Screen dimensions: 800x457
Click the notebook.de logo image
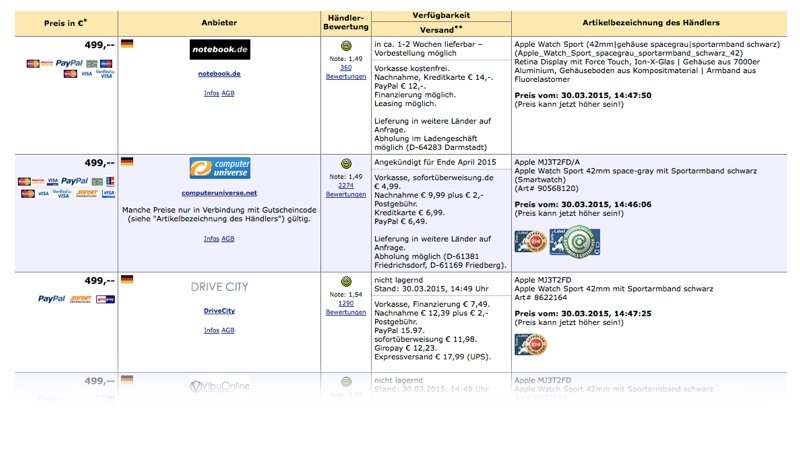pos(220,49)
